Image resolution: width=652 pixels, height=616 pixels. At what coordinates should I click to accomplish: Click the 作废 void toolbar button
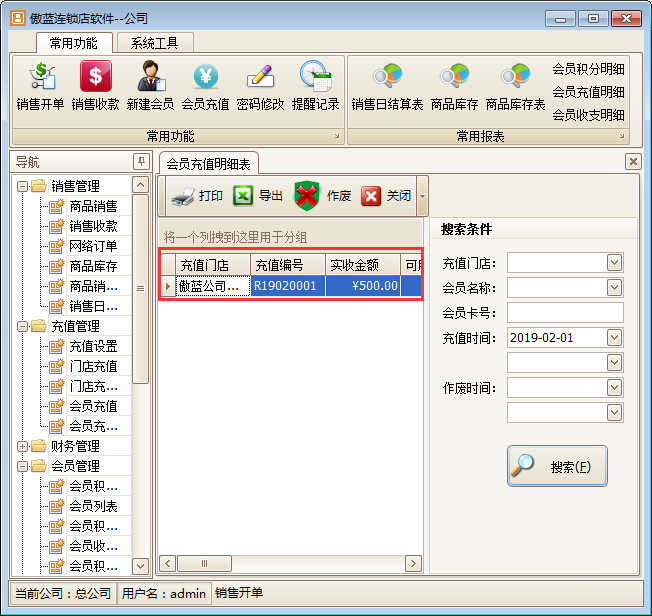[323, 196]
